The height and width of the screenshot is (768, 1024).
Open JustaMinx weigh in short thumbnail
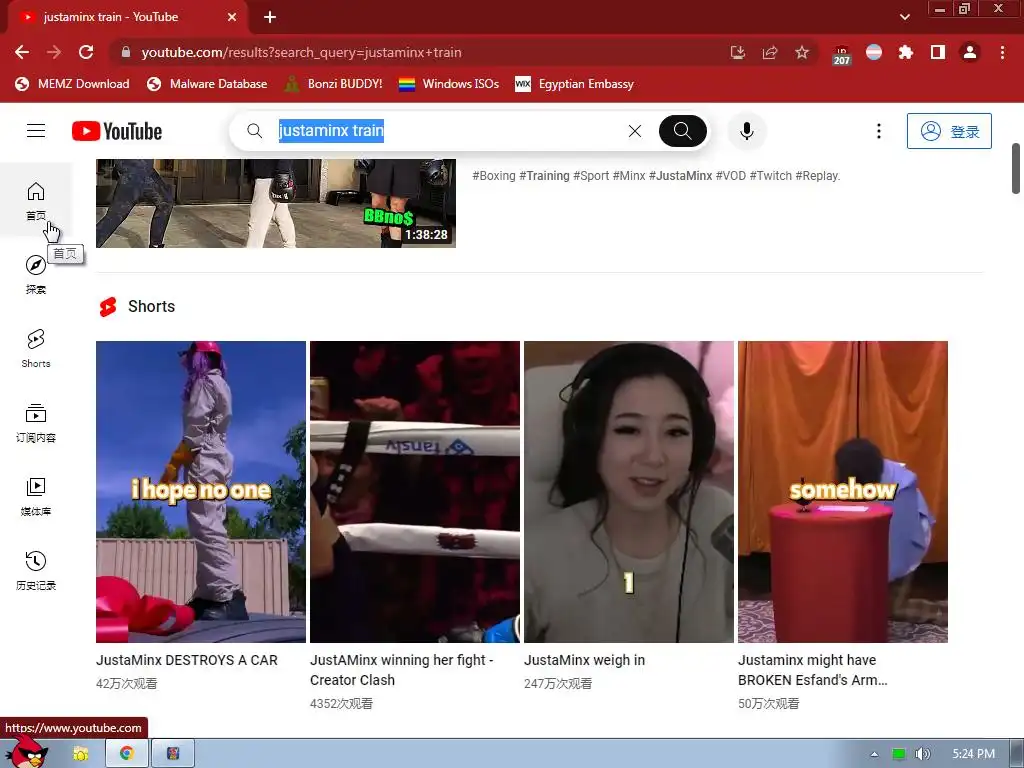pos(629,492)
